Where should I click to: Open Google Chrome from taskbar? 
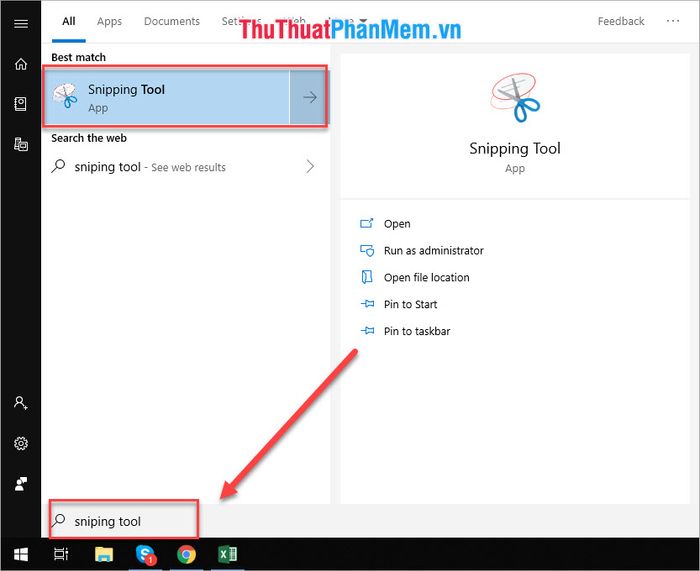click(186, 554)
